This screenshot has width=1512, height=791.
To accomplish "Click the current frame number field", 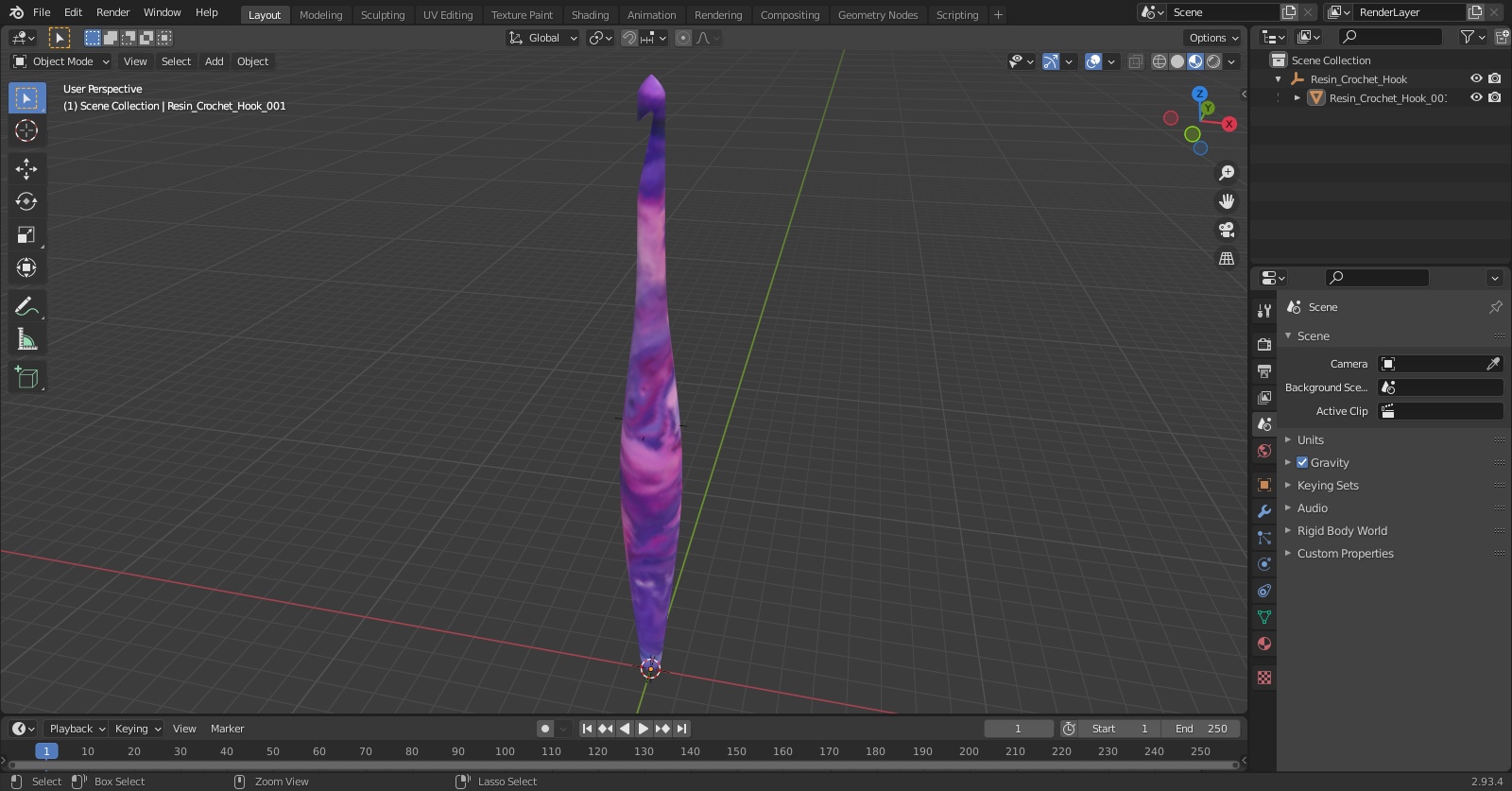I will [1019, 729].
